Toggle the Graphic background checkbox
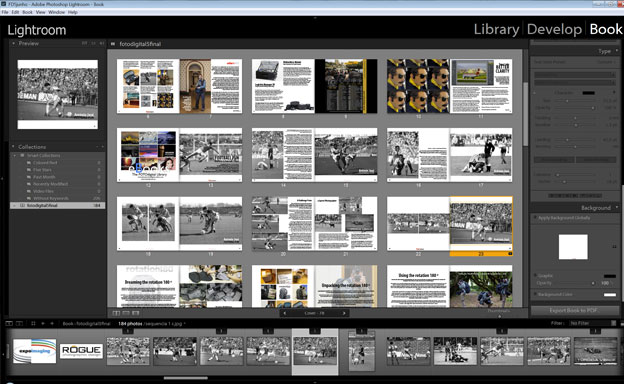The height and width of the screenshot is (384, 624). tap(536, 275)
